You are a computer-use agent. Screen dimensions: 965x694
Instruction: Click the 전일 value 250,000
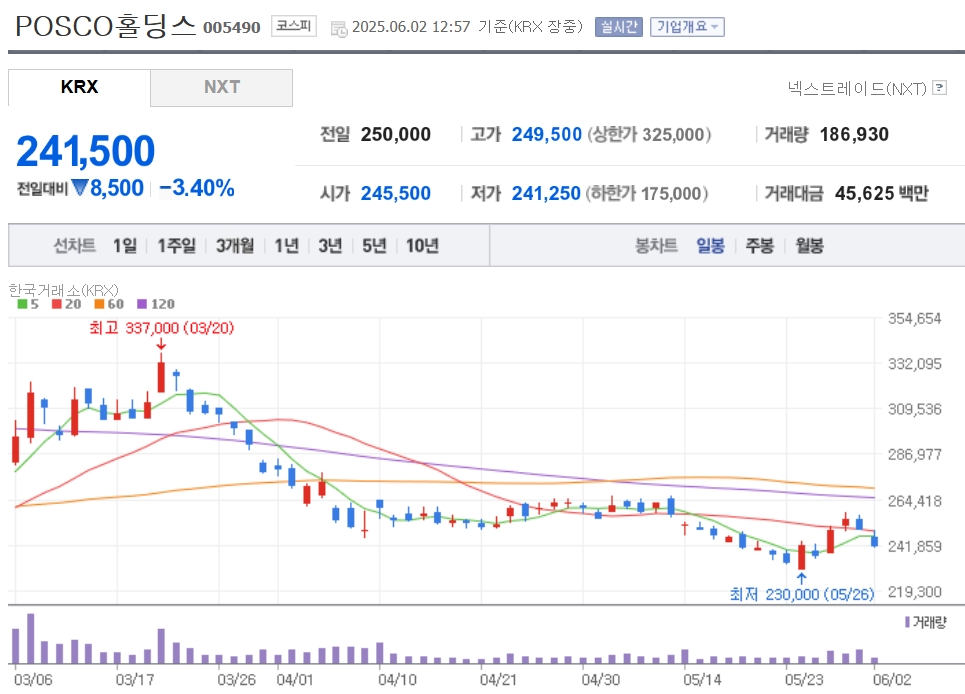point(396,134)
